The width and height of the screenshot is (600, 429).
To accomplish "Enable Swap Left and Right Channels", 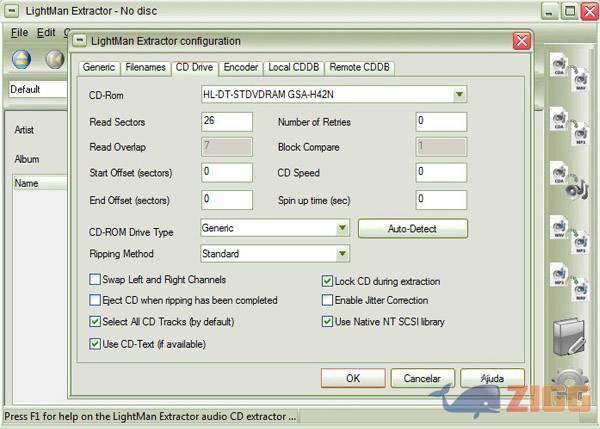I will tap(96, 280).
